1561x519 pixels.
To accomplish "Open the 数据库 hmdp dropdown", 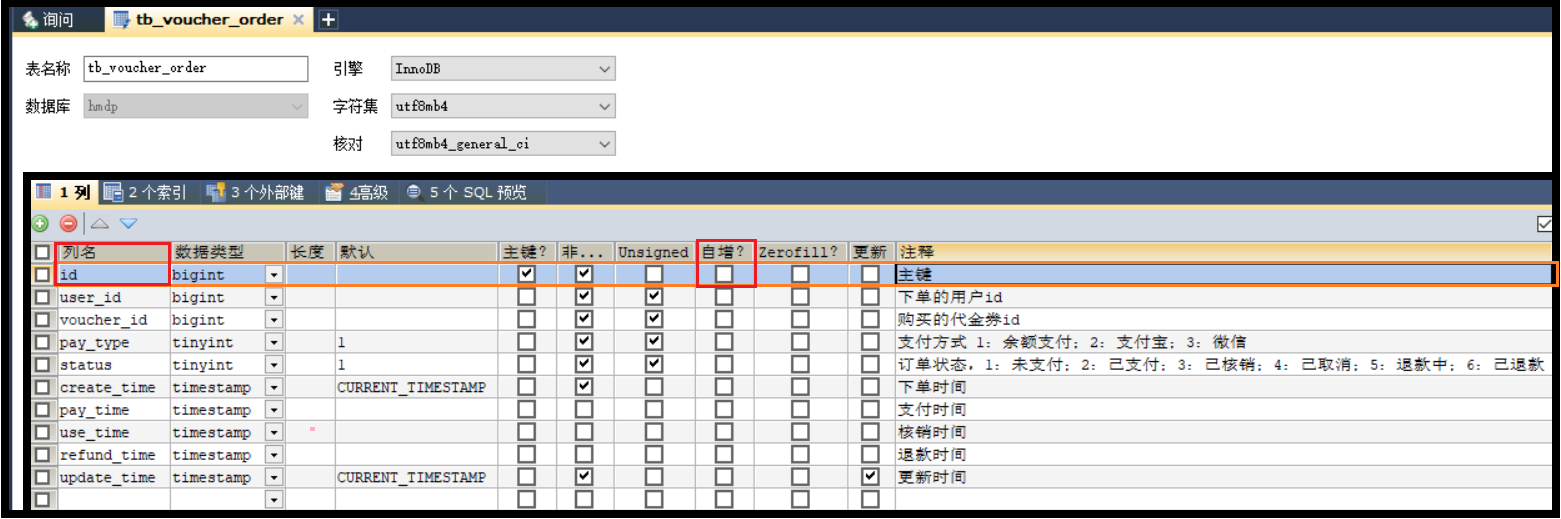I will [196, 106].
